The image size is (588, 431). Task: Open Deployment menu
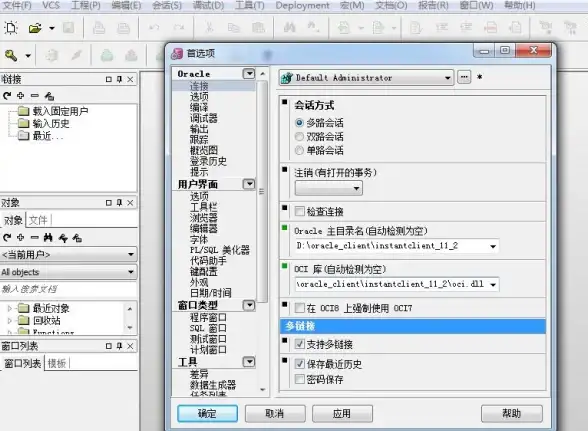pyautogui.click(x=302, y=6)
